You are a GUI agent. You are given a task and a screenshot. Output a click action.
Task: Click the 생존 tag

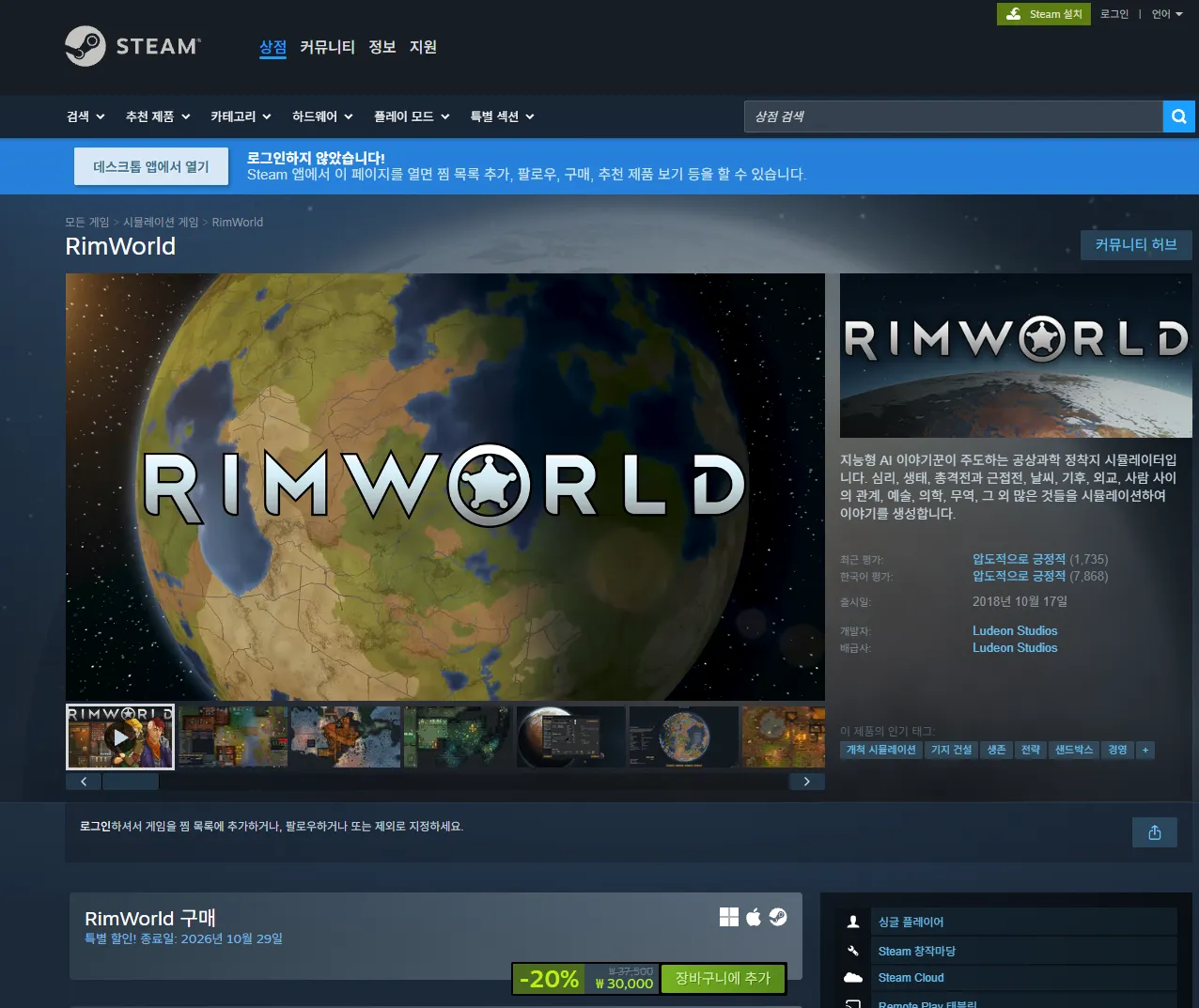[996, 750]
